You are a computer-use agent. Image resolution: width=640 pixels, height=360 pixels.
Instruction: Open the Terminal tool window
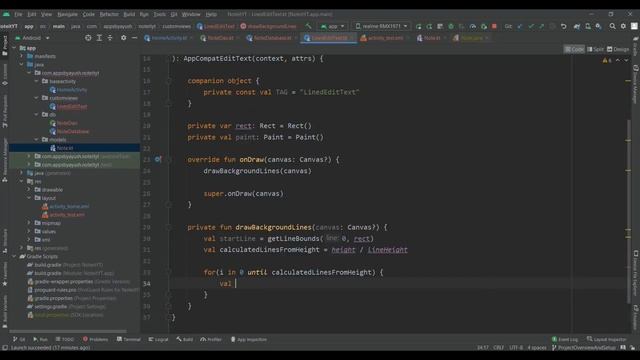click(129, 339)
